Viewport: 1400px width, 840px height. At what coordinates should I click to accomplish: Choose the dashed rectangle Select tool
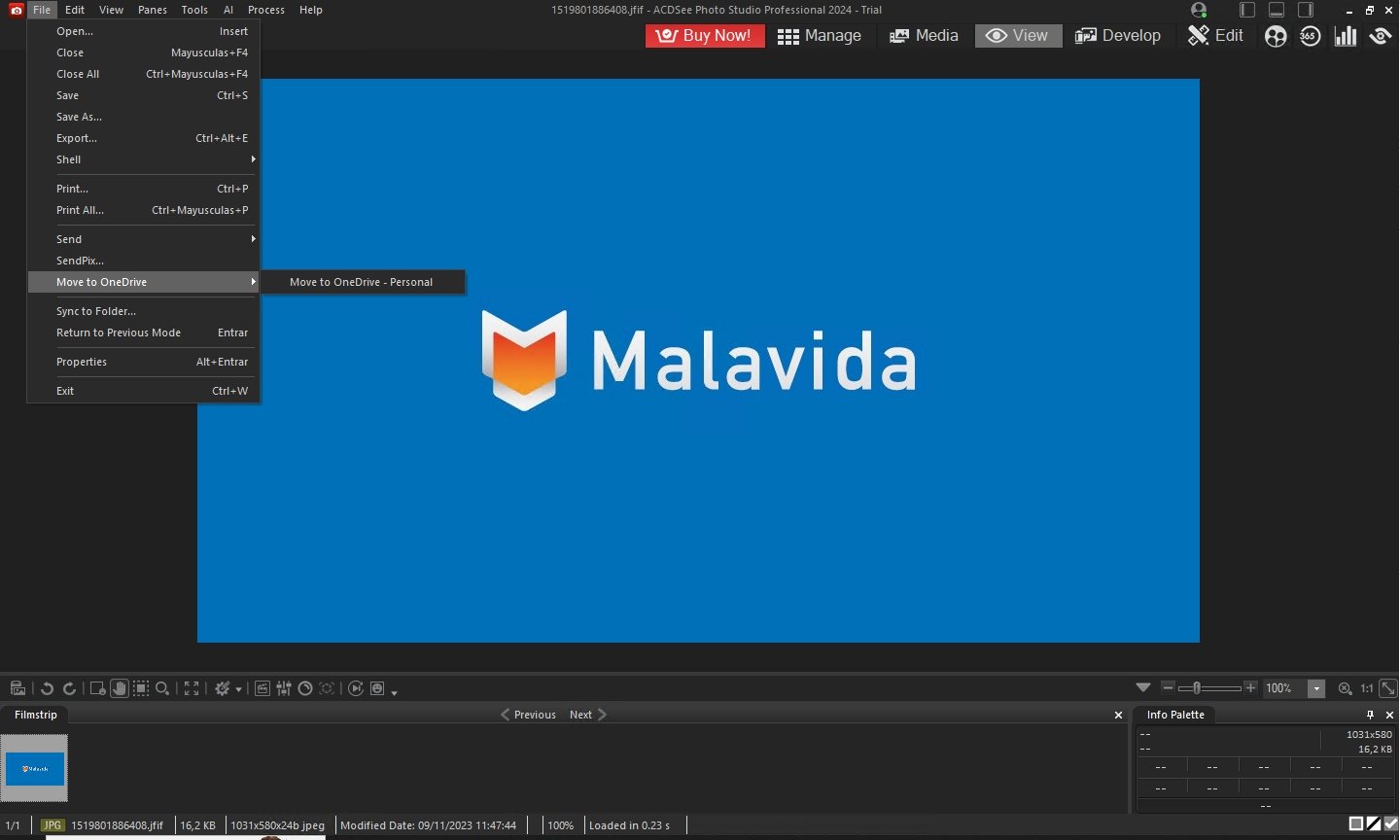[141, 688]
